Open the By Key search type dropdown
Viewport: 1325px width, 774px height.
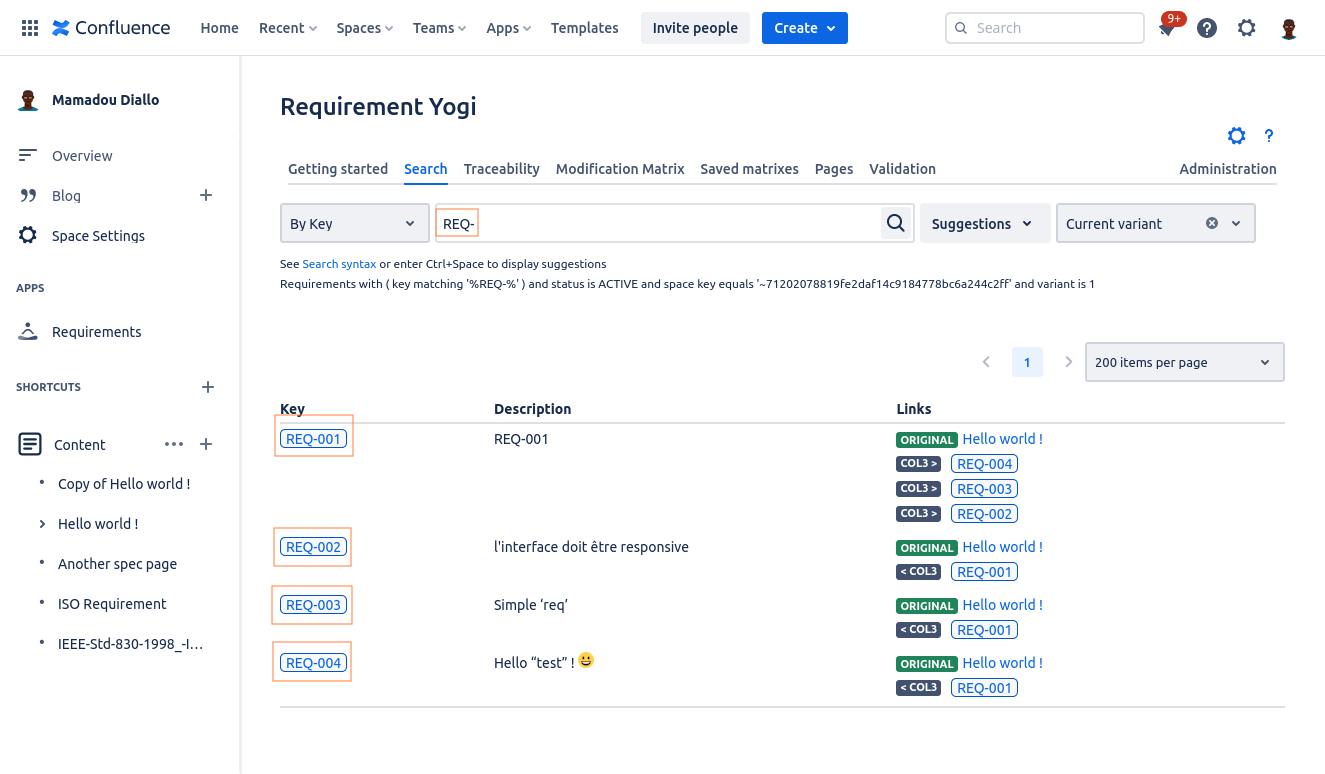[352, 224]
